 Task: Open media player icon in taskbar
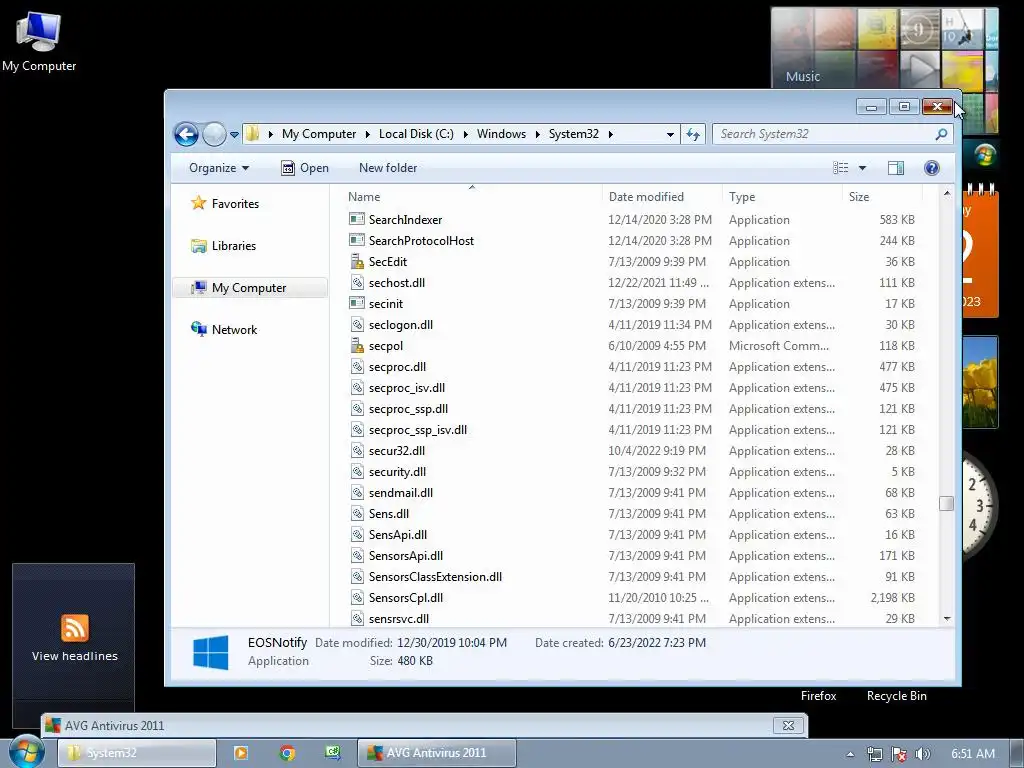click(x=241, y=753)
